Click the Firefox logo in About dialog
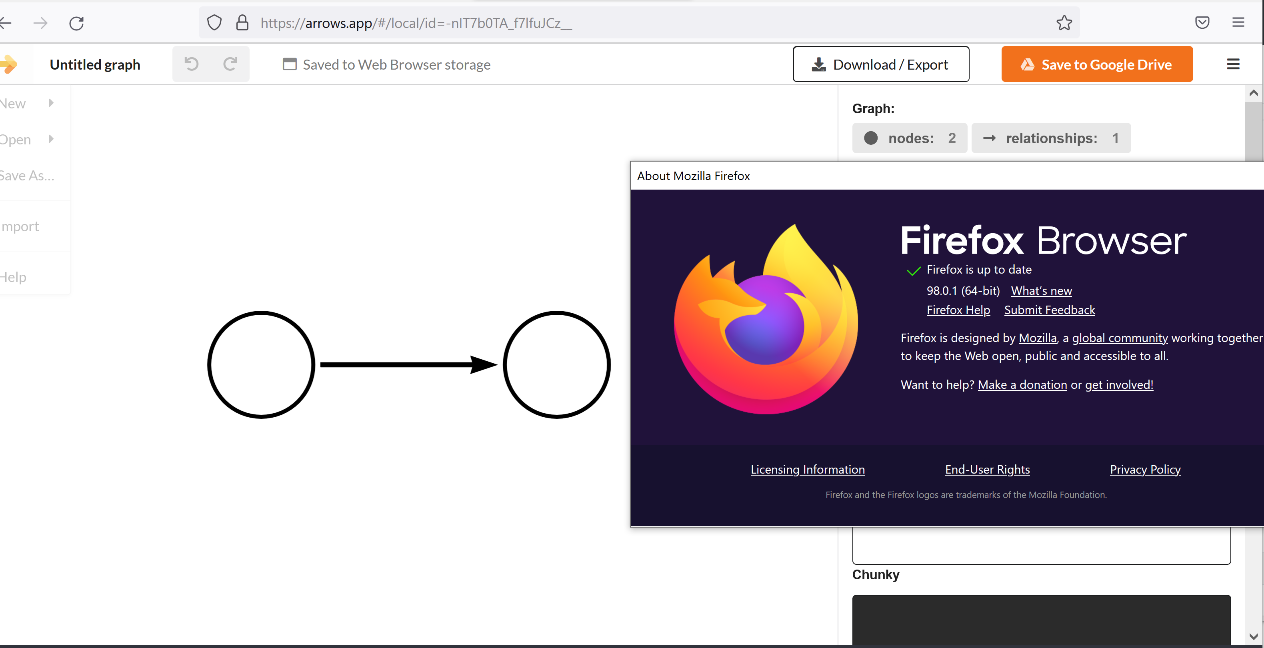 tap(766, 318)
